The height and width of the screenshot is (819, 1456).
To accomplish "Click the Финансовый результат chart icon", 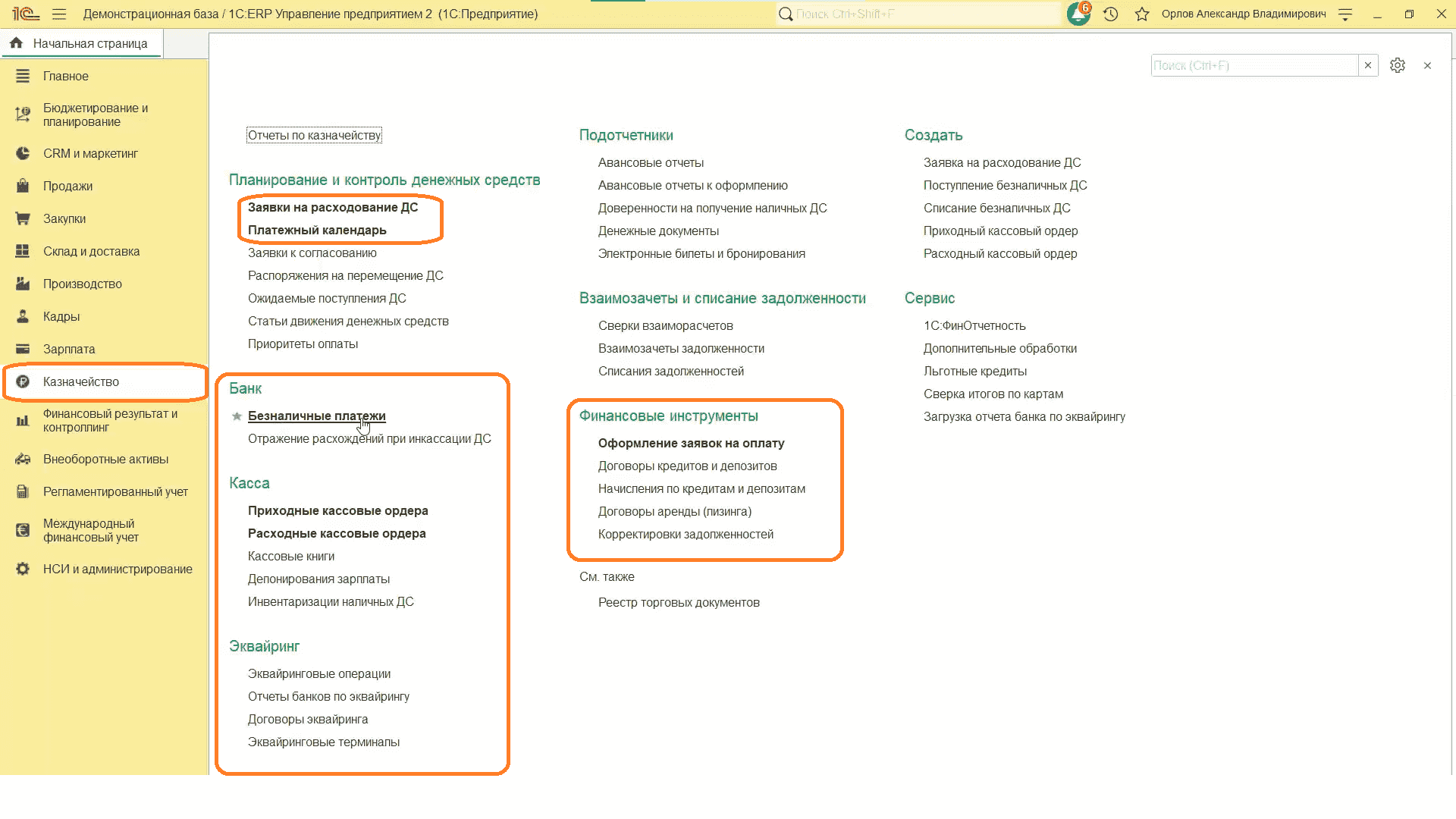I will pyautogui.click(x=23, y=420).
